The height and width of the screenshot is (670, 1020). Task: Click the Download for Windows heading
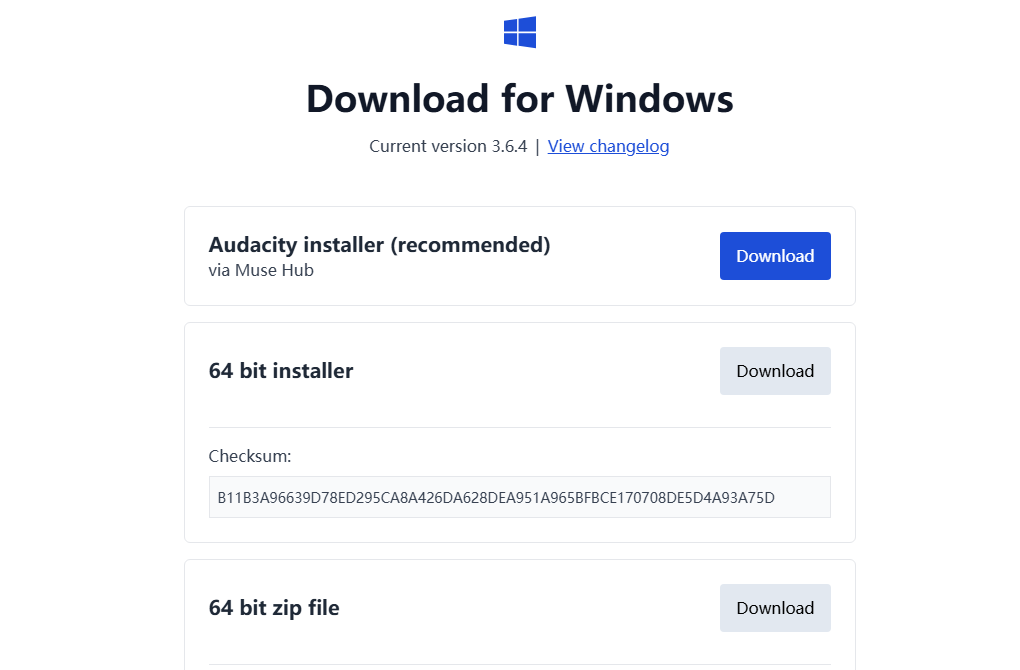tap(520, 99)
